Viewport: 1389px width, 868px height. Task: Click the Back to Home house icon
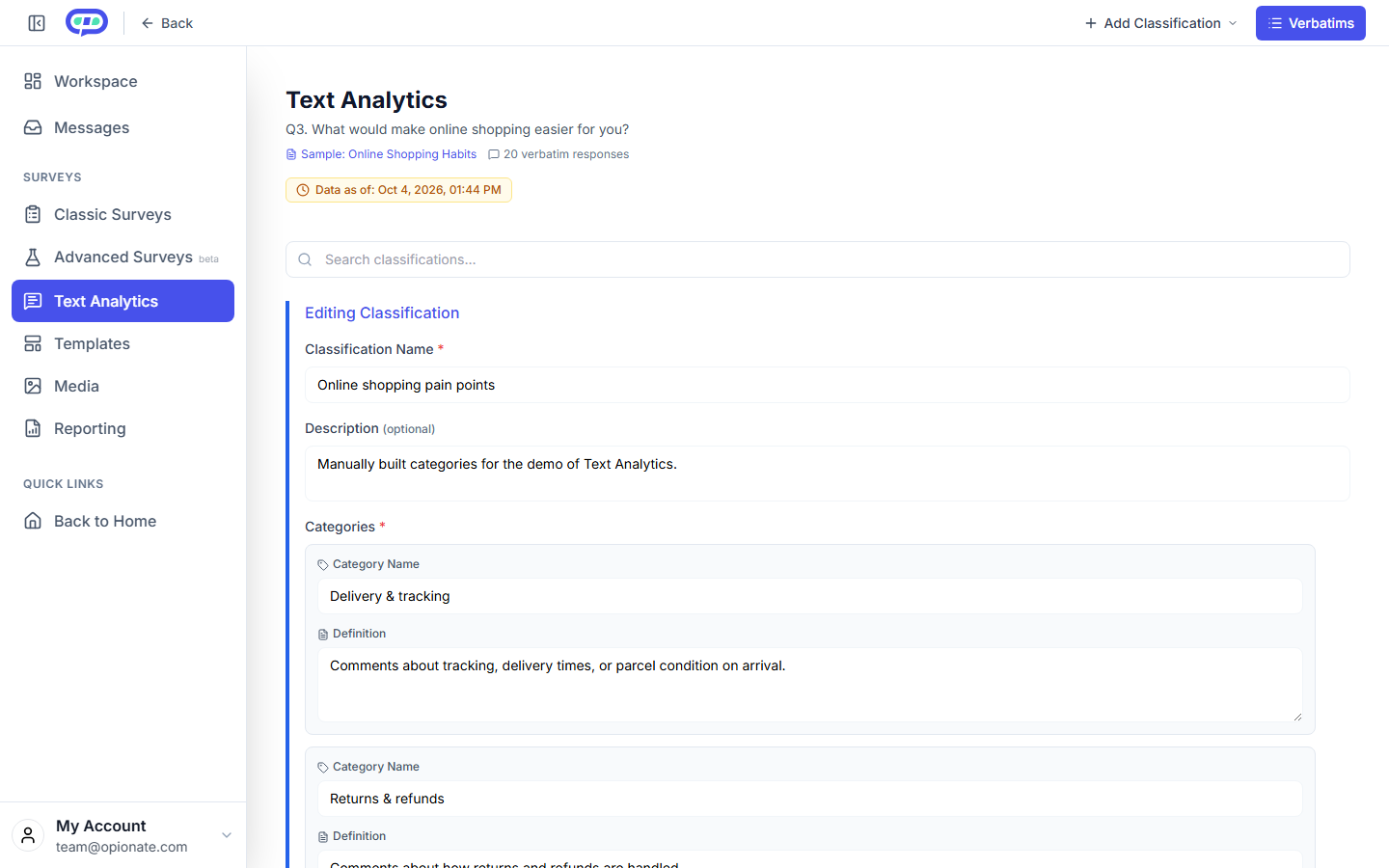pyautogui.click(x=33, y=521)
